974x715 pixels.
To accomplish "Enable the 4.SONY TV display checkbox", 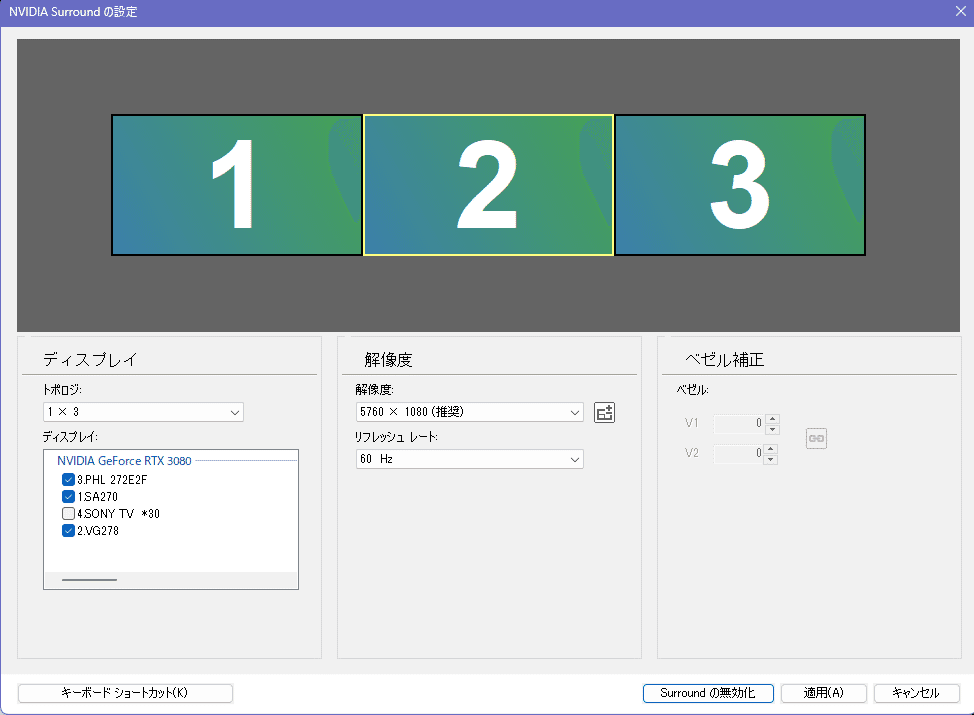I will pos(68,514).
